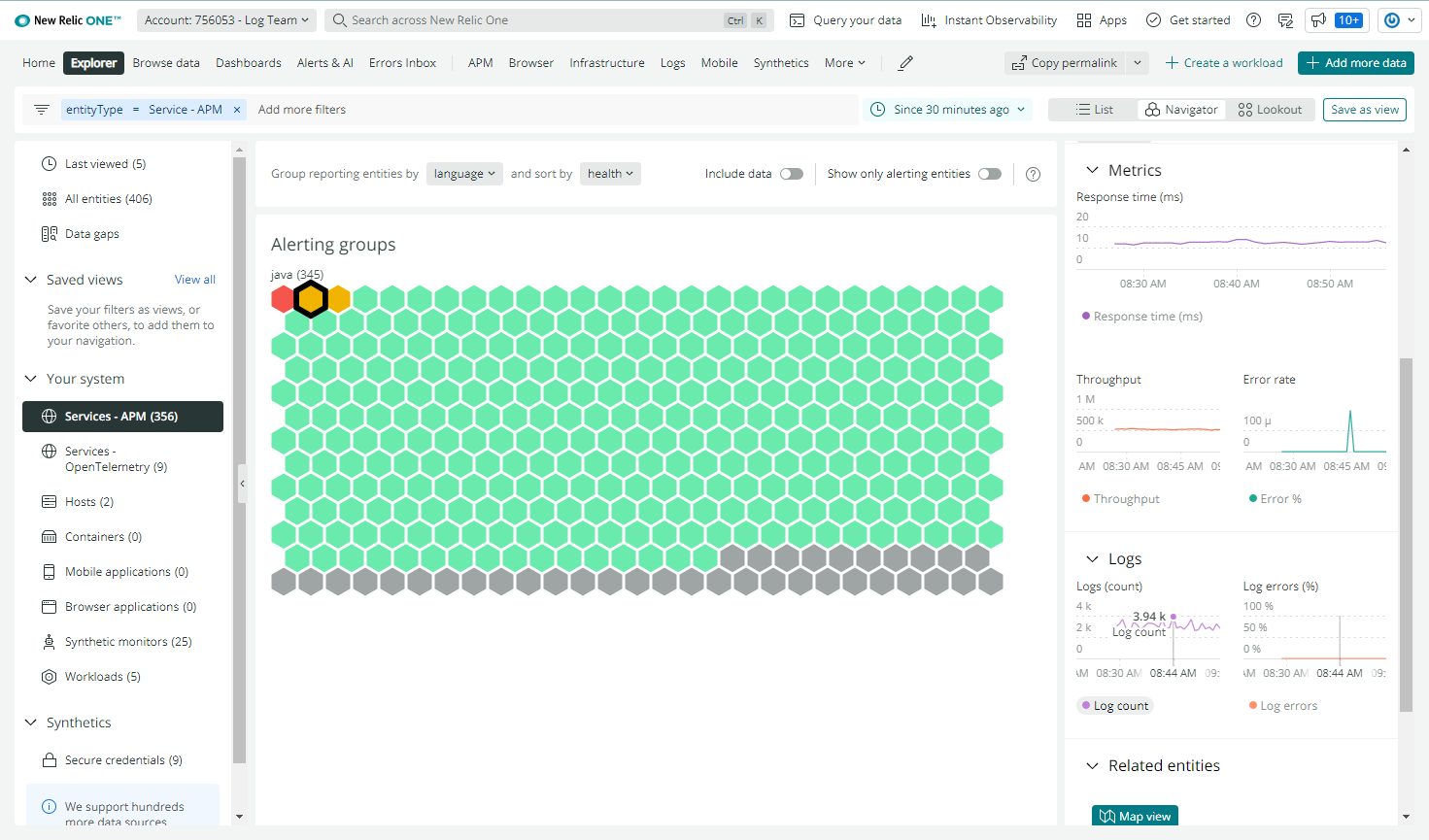Screen dimensions: 1429x840
Task: Collapse the Your system section
Action: [x=30, y=379]
